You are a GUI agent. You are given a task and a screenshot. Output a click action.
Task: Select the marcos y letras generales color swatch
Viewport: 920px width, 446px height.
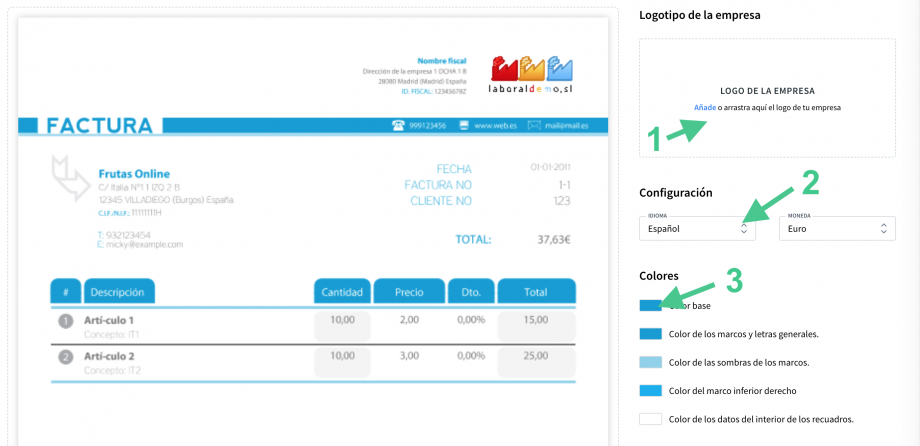[x=650, y=334]
